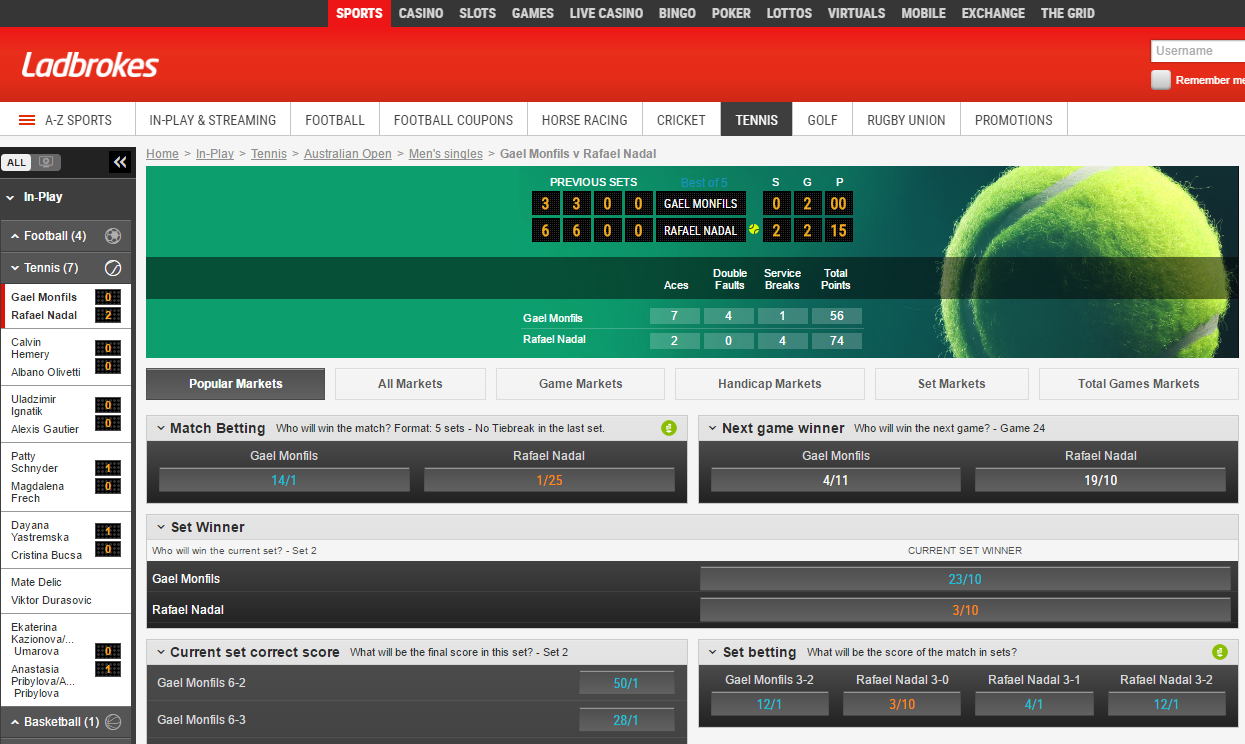
Task: Expand the Football (4) sidebar group
Action: (16, 237)
